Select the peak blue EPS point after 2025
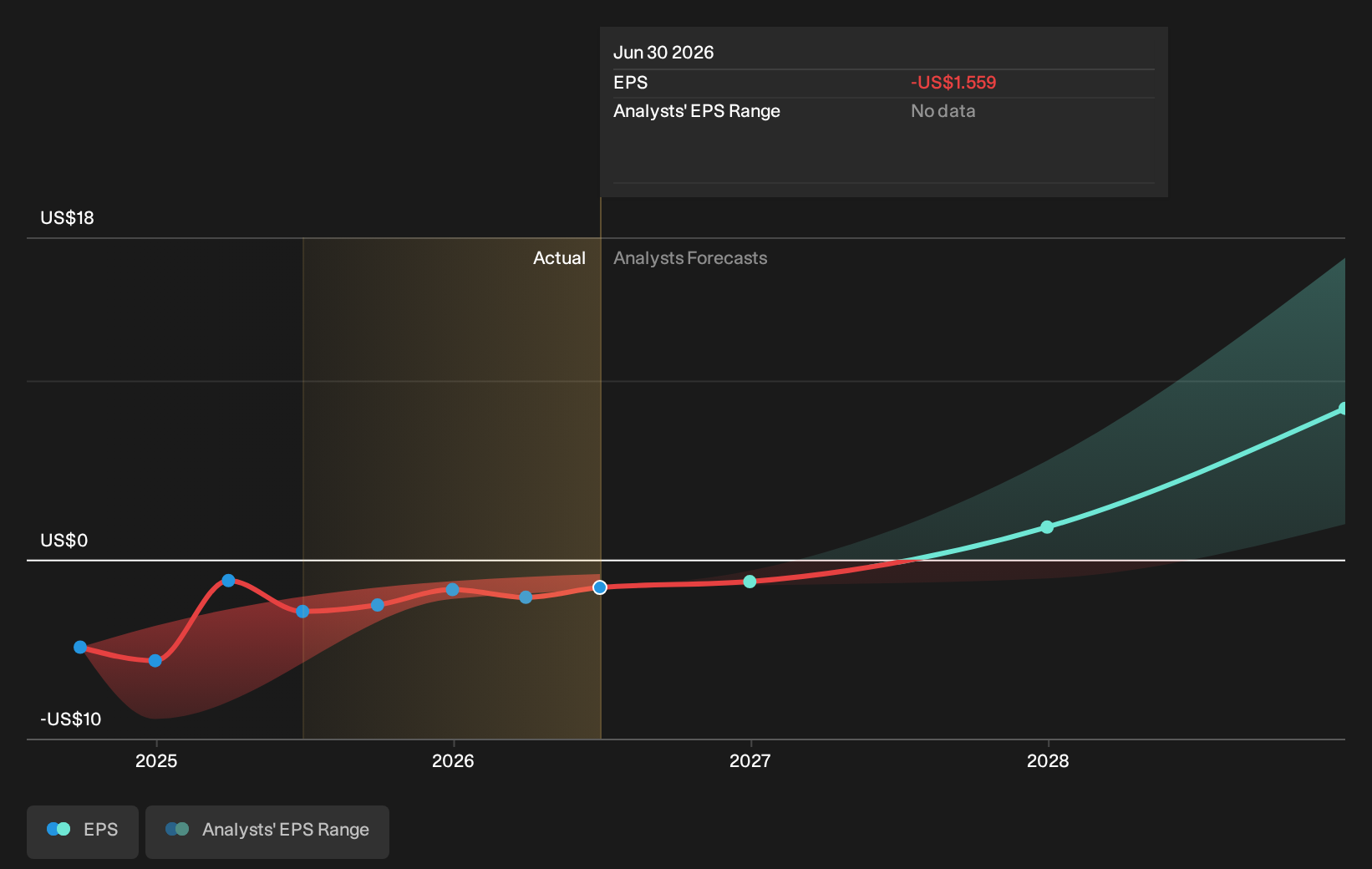The height and width of the screenshot is (869, 1372). click(228, 581)
